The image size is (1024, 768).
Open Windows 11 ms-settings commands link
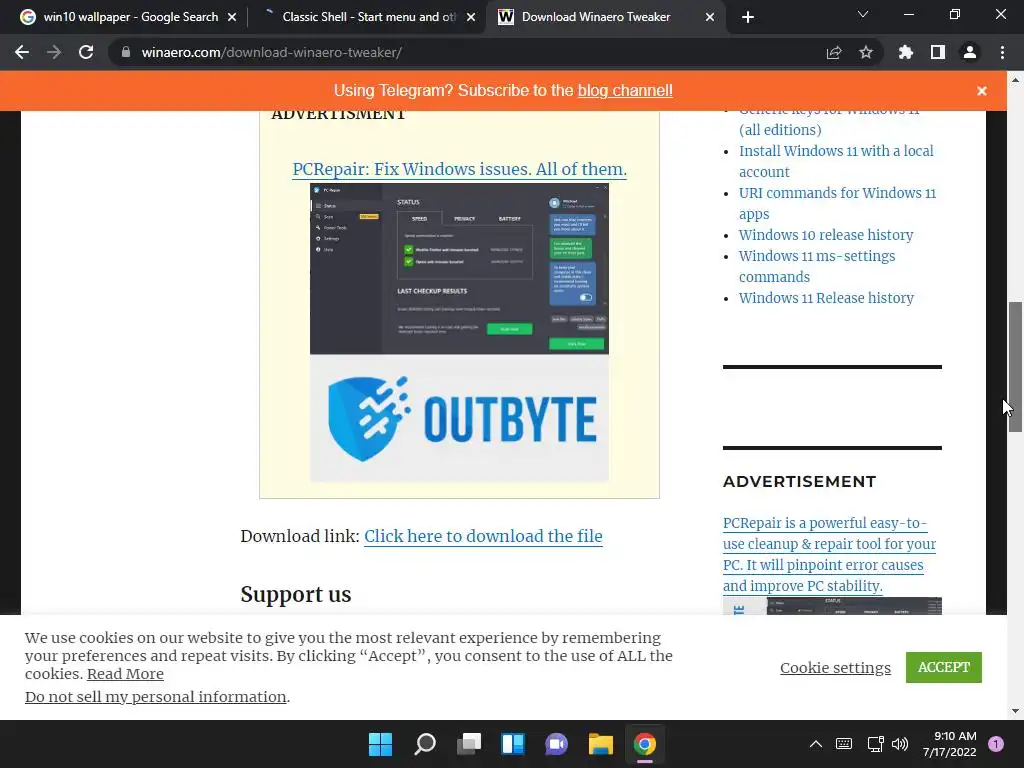(817, 266)
